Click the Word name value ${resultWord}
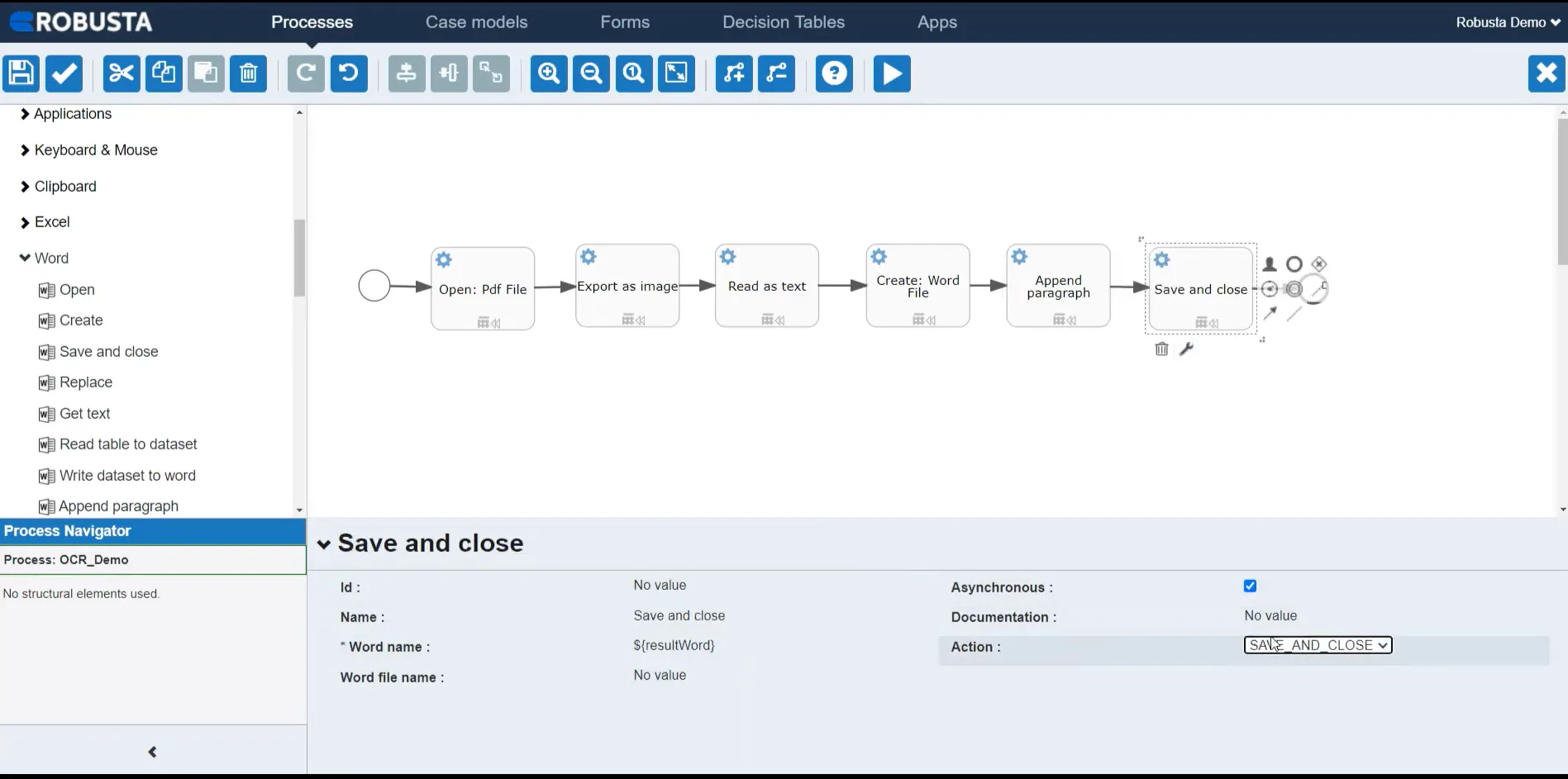 point(674,645)
